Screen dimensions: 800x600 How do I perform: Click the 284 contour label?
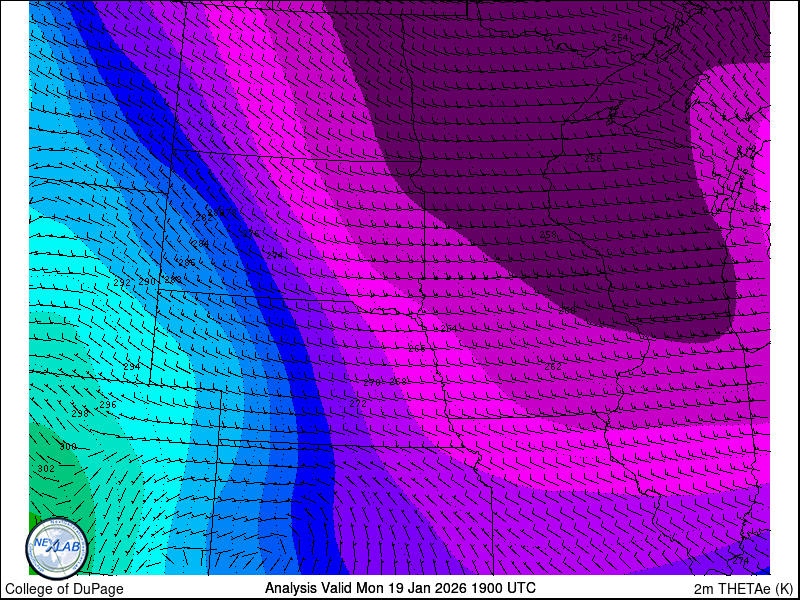(x=201, y=244)
